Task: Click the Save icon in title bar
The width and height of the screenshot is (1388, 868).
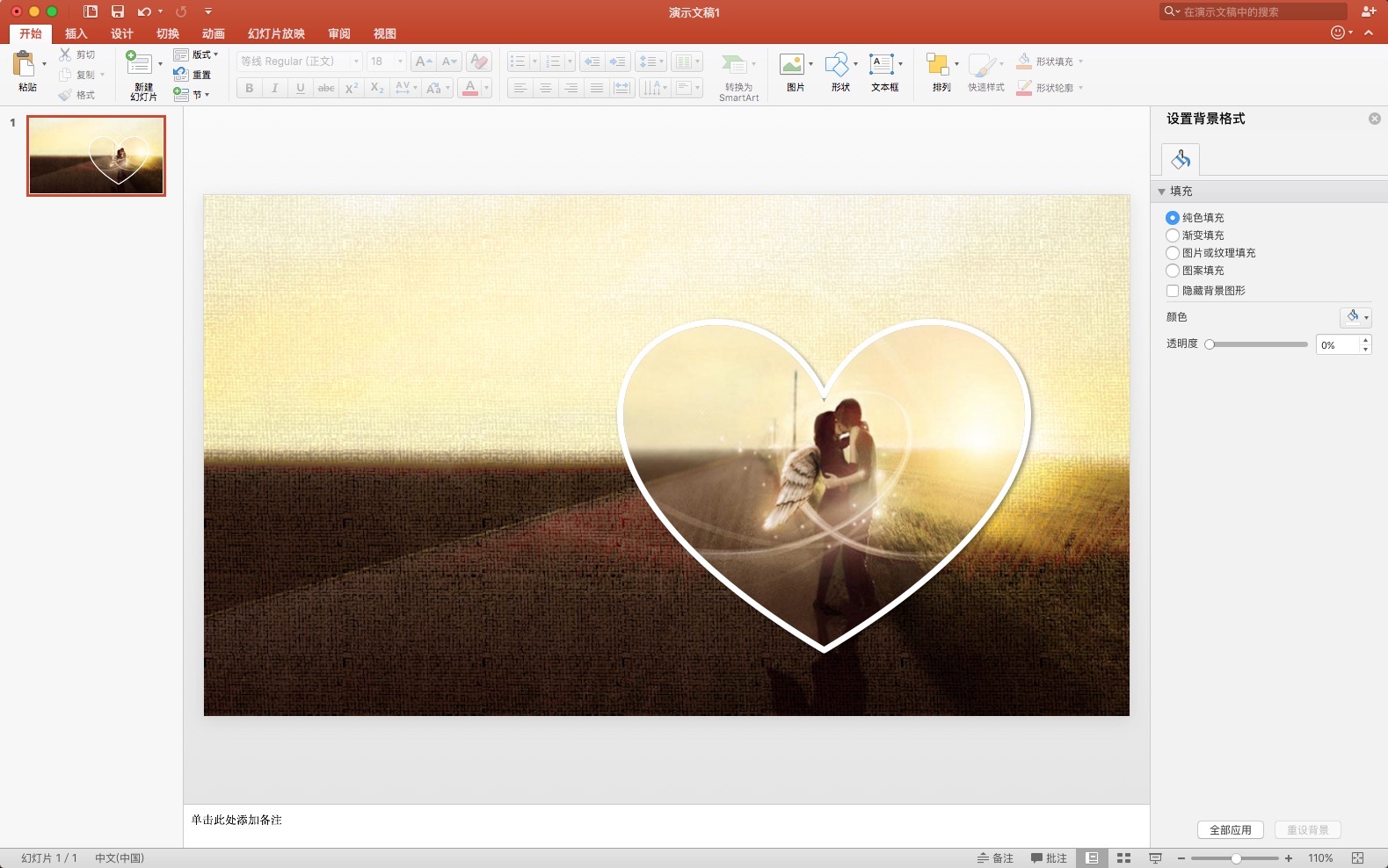Action: pos(118,11)
